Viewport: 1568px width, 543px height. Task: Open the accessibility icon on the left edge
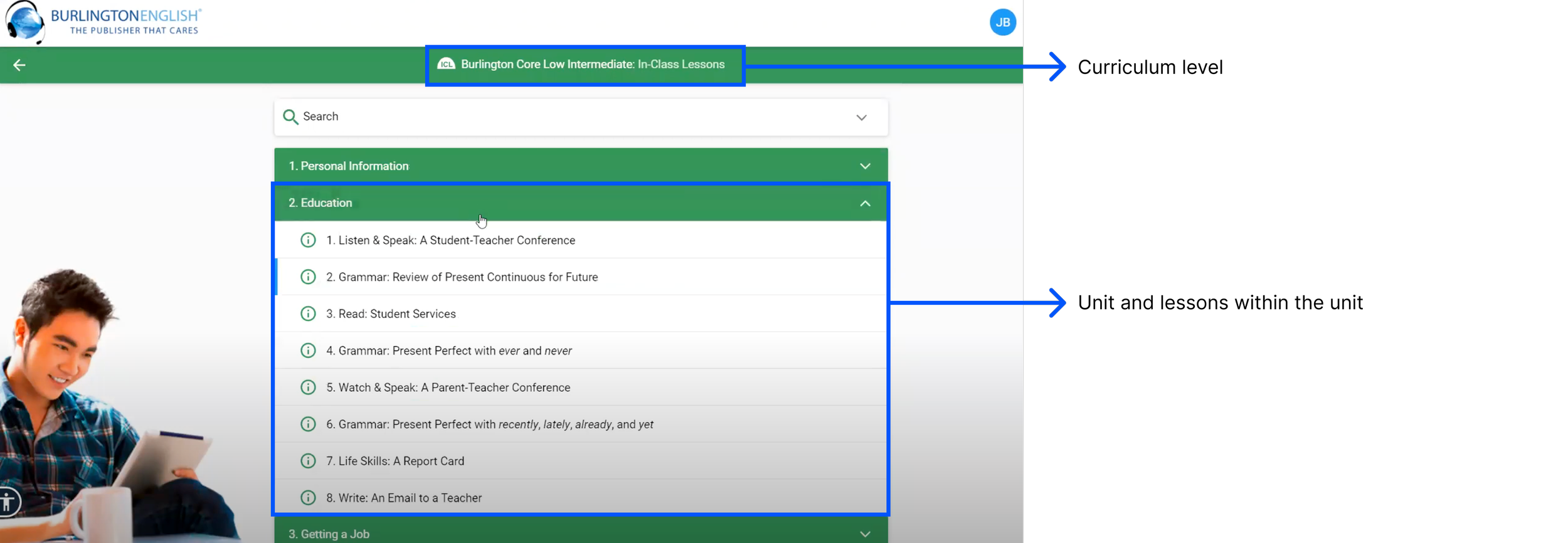[8, 502]
